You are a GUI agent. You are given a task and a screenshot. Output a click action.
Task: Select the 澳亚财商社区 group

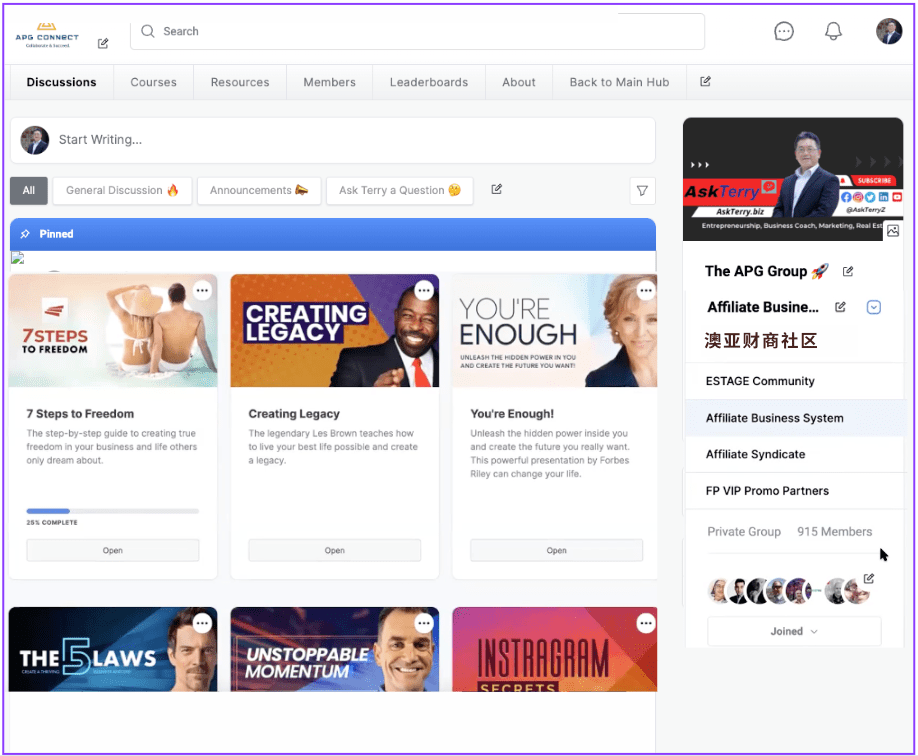tap(761, 341)
